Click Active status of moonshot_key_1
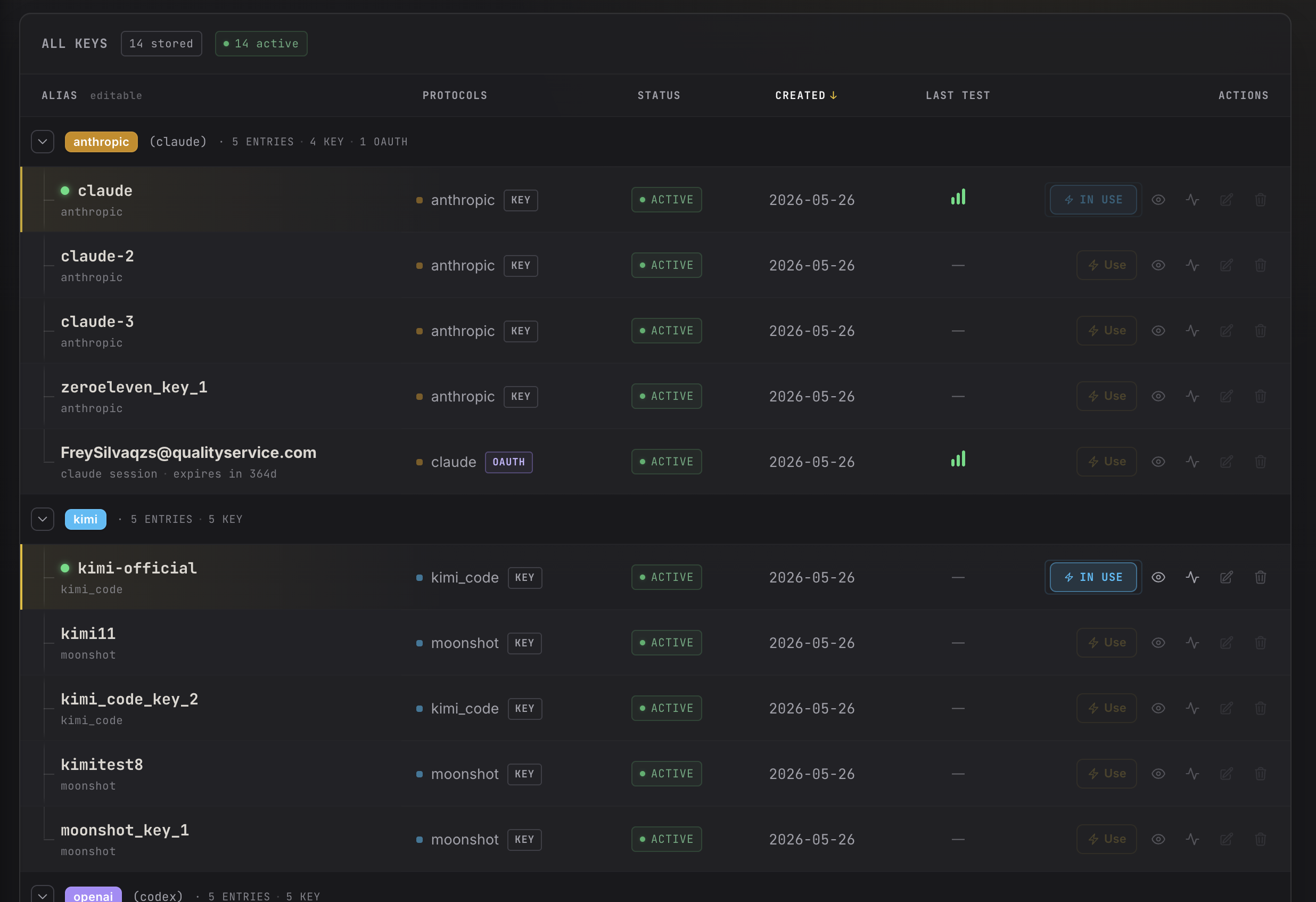The height and width of the screenshot is (902, 1316). (667, 839)
